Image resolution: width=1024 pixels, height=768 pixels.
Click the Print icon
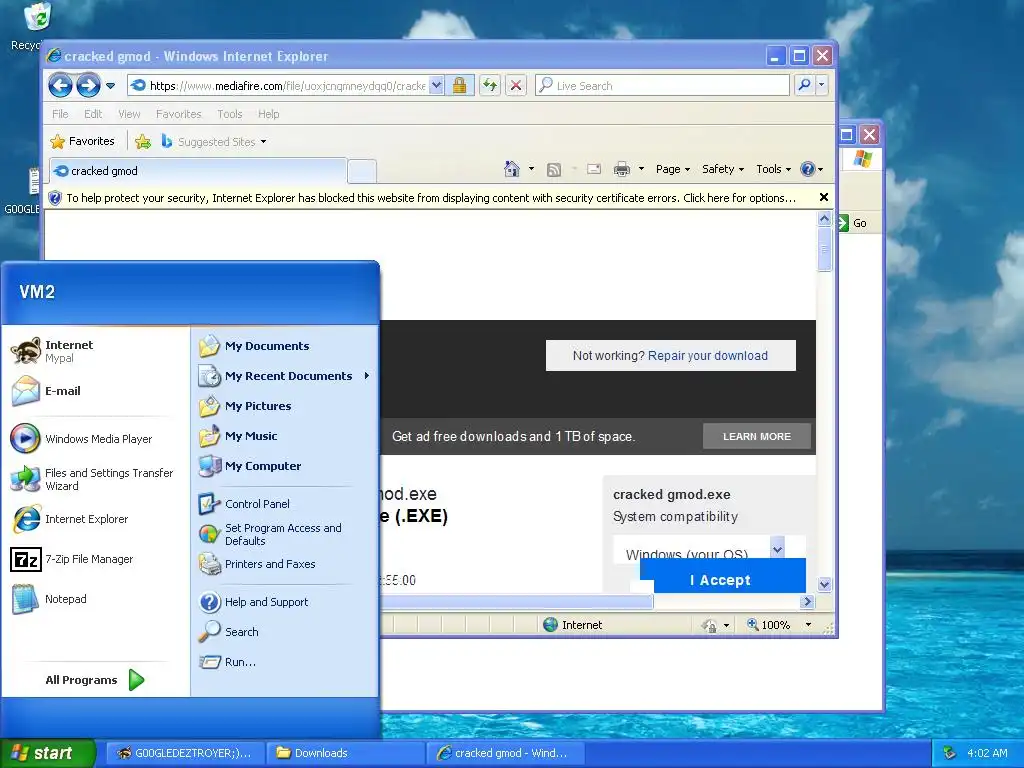coord(622,169)
